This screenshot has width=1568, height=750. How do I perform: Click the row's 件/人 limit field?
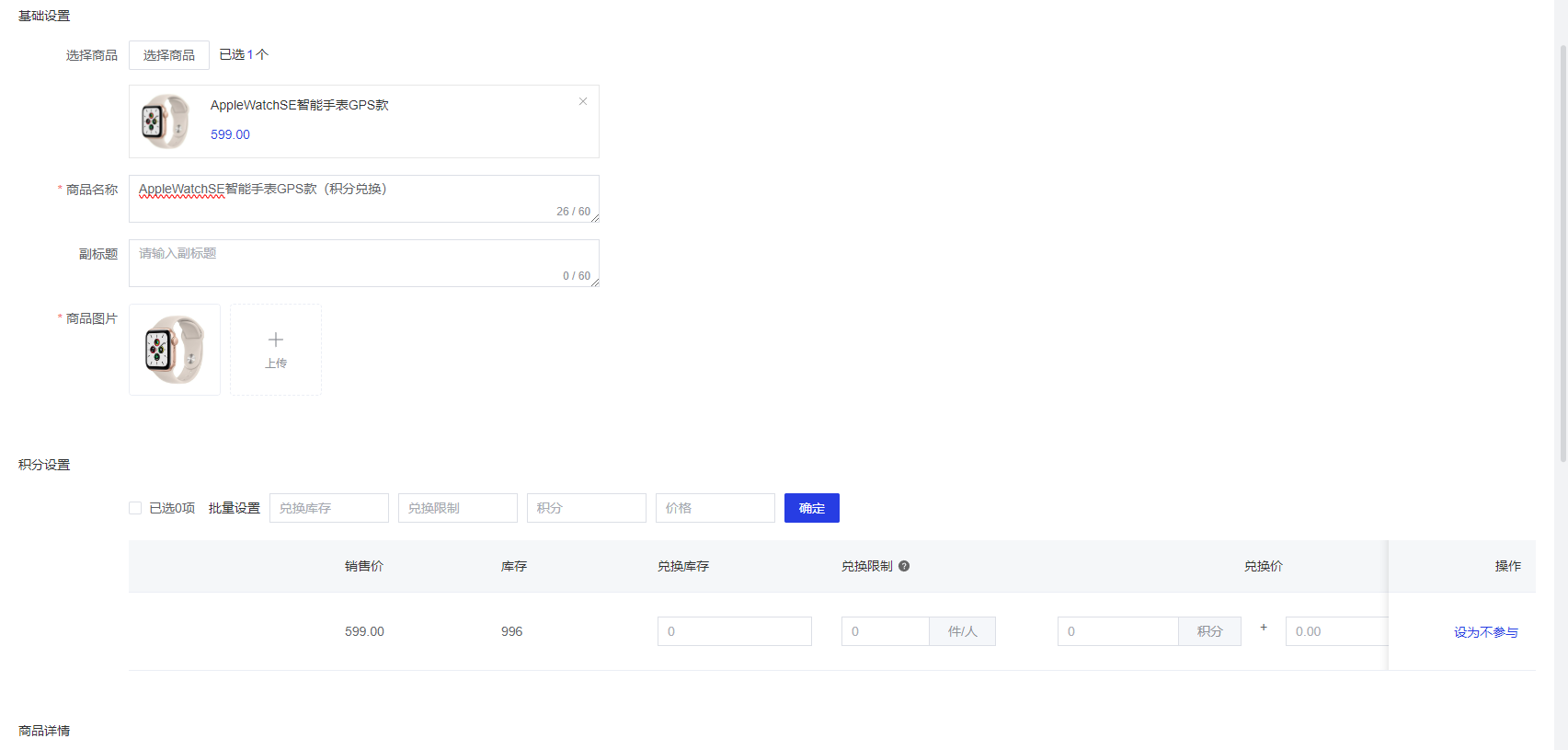[885, 631]
